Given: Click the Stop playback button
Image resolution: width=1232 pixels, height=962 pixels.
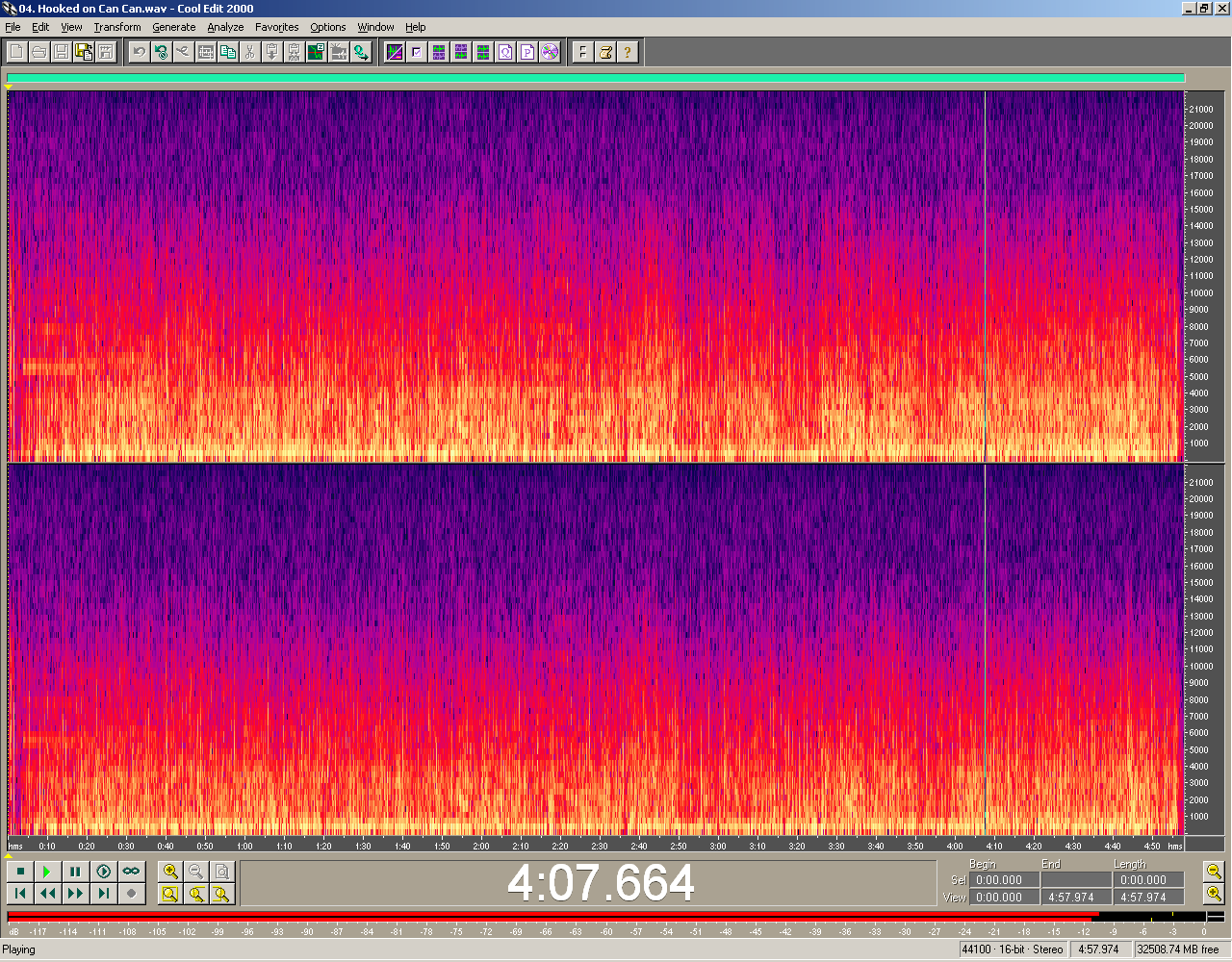Looking at the screenshot, I should click(x=20, y=872).
